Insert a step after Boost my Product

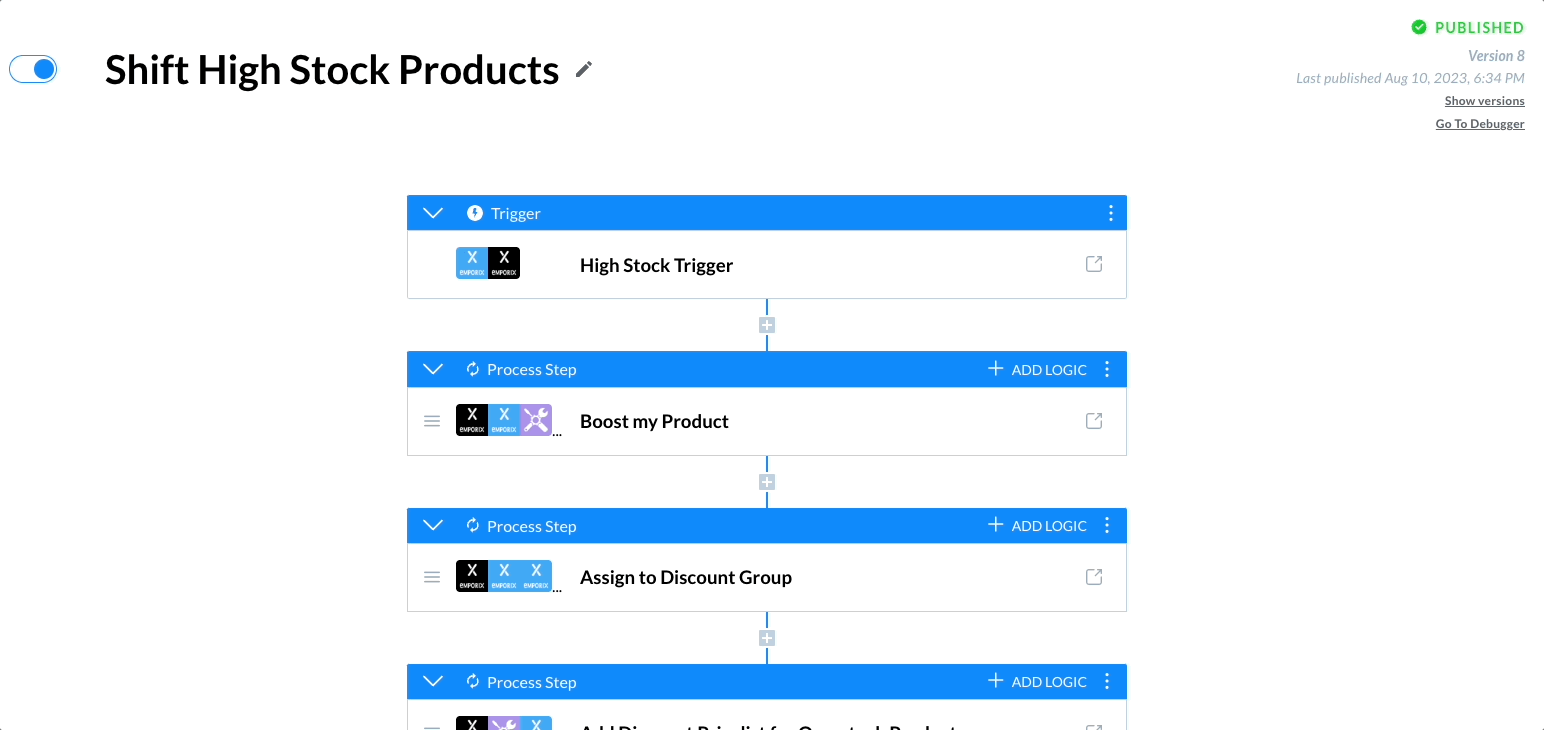tap(767, 482)
